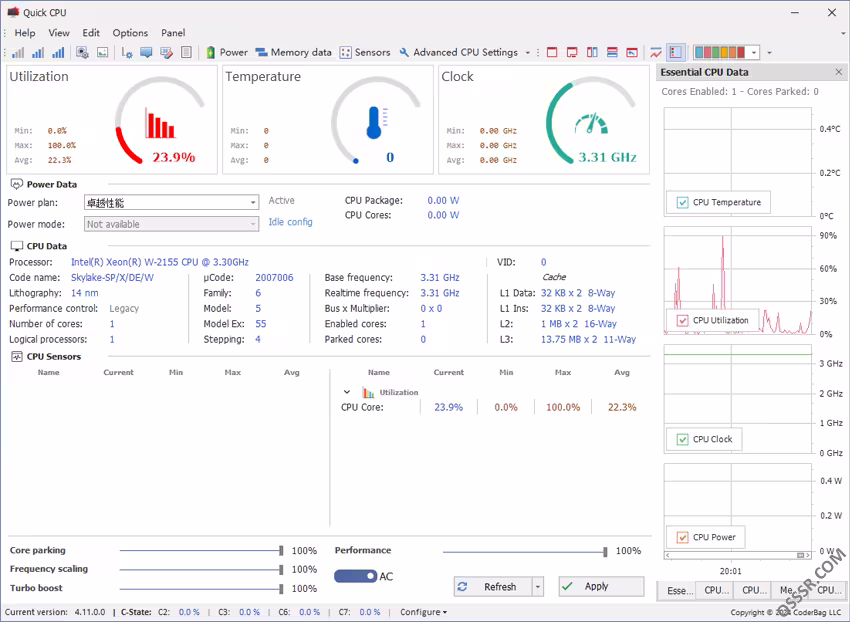
Task: Open Sensors from the toolbar
Action: [x=365, y=53]
